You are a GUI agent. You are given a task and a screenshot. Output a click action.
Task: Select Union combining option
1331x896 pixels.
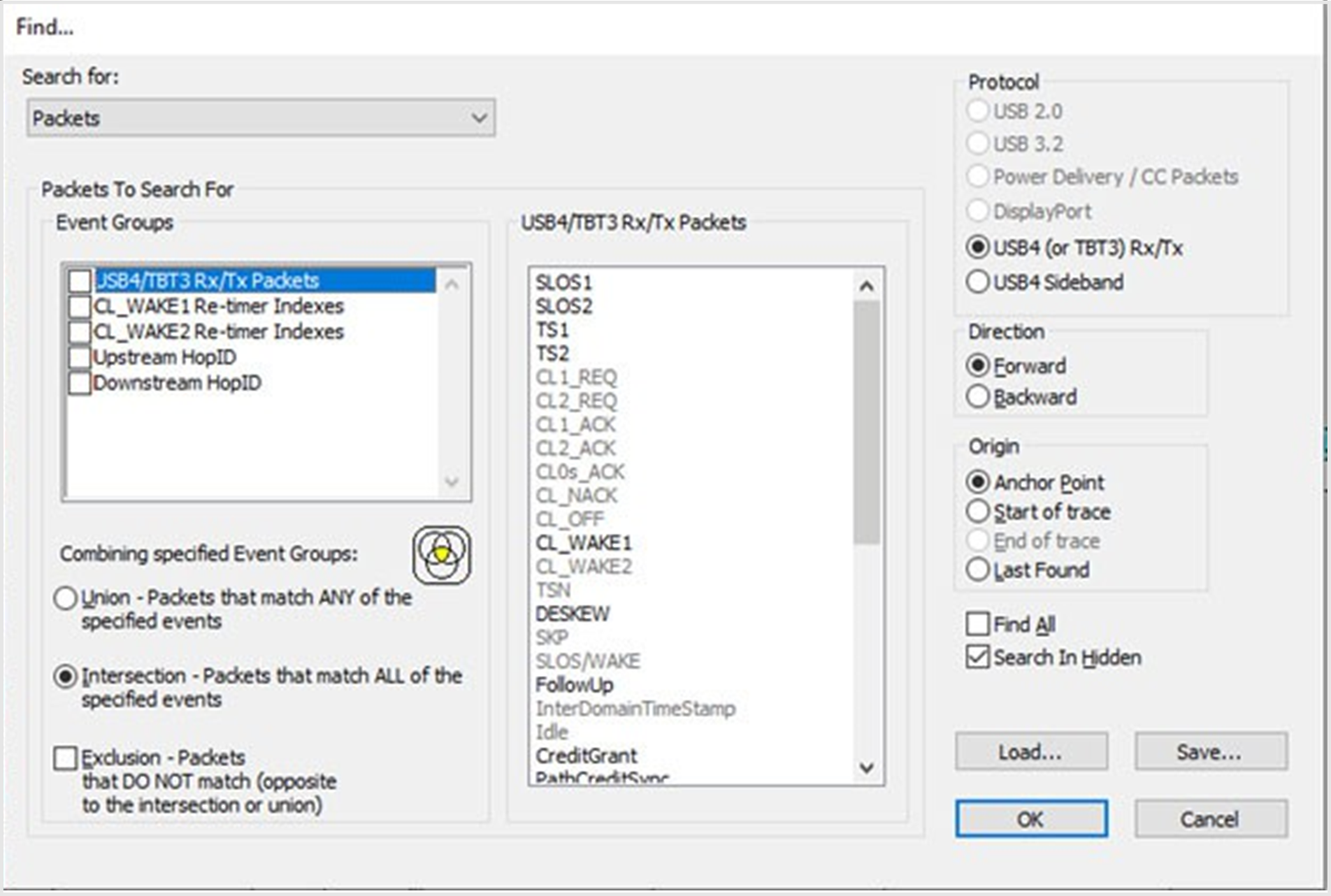65,598
